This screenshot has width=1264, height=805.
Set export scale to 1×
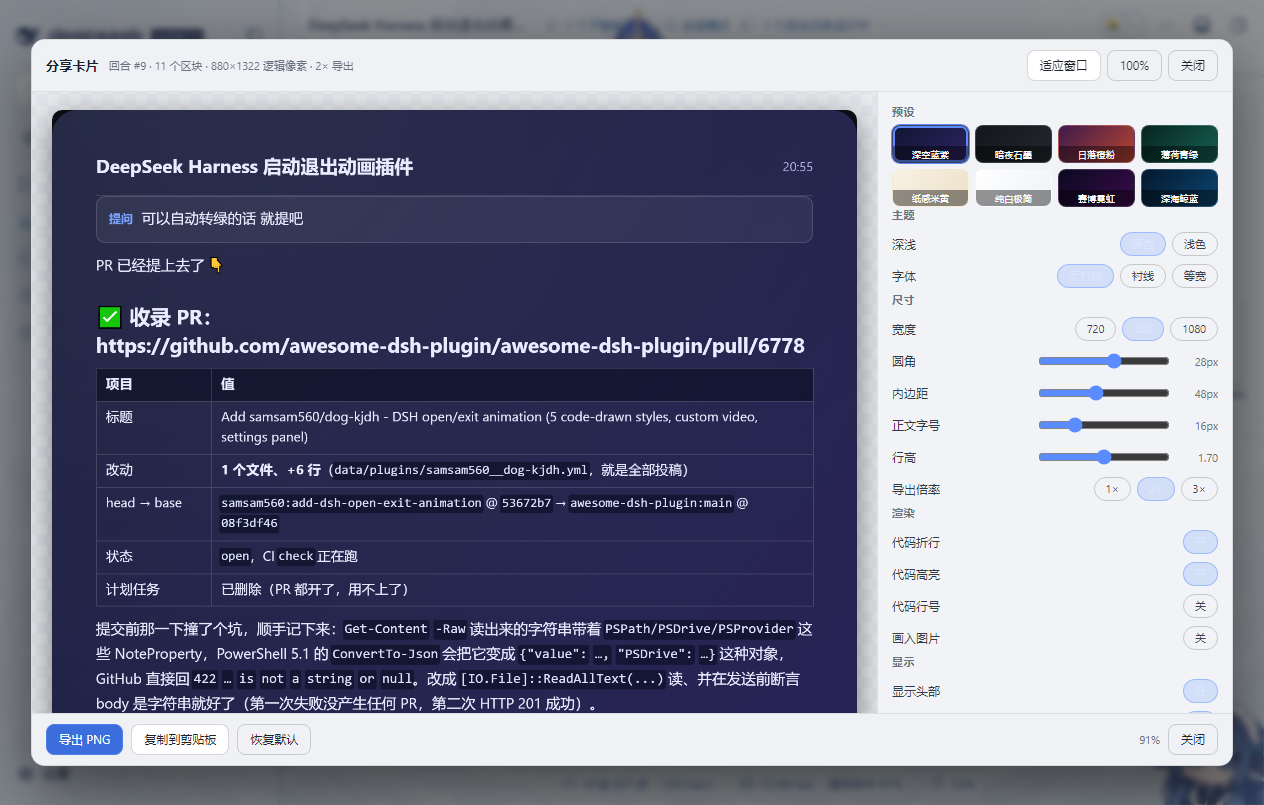(1113, 490)
